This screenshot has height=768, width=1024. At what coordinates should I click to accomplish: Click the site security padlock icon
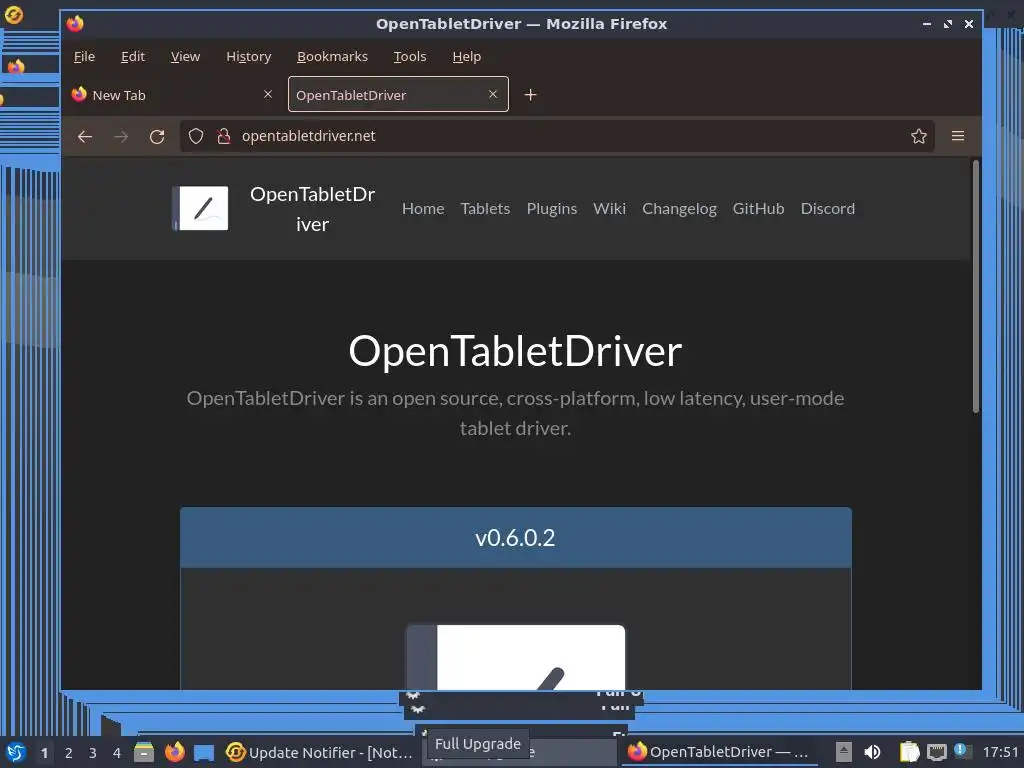[x=223, y=136]
